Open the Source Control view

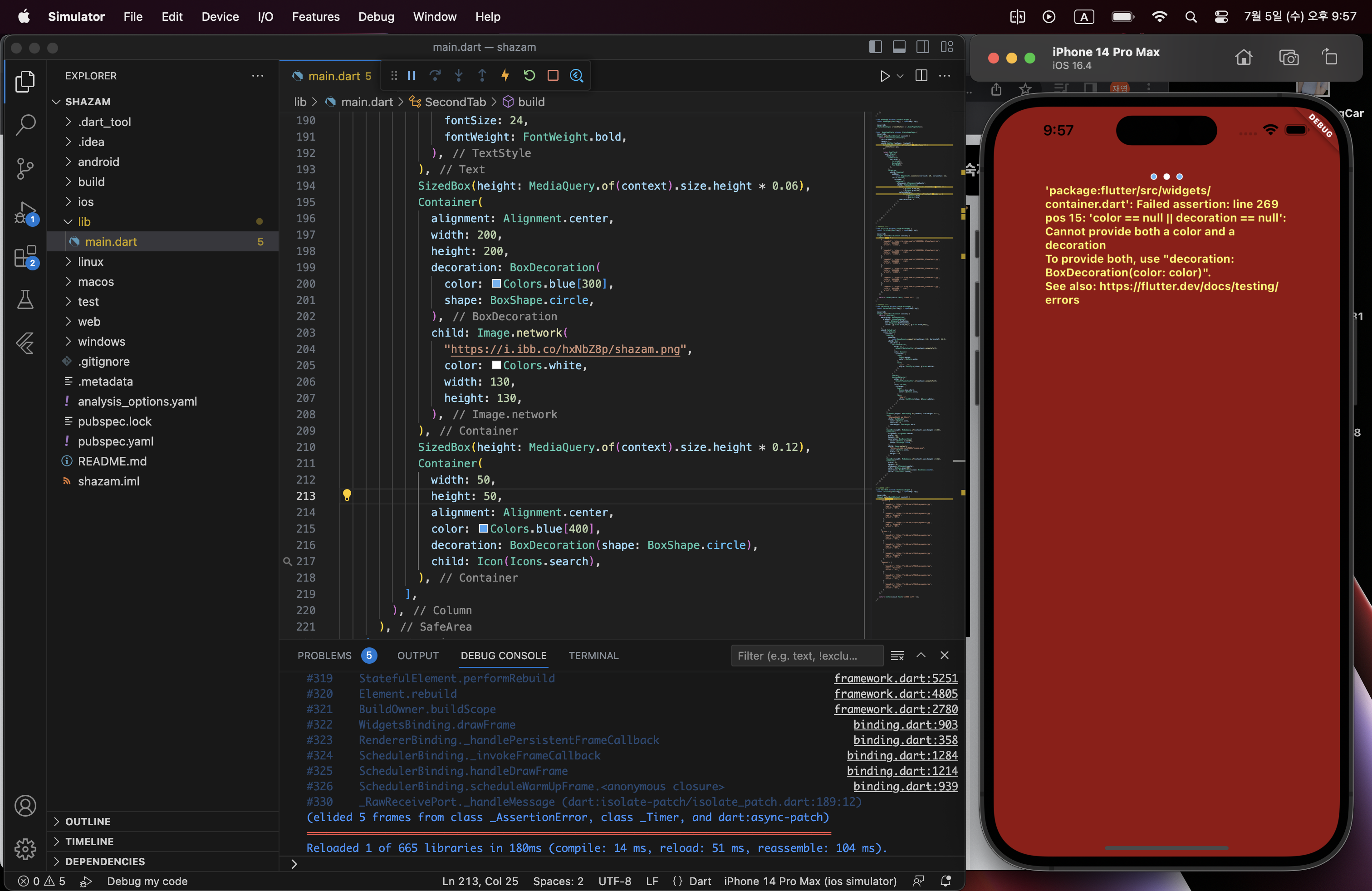pos(25,168)
